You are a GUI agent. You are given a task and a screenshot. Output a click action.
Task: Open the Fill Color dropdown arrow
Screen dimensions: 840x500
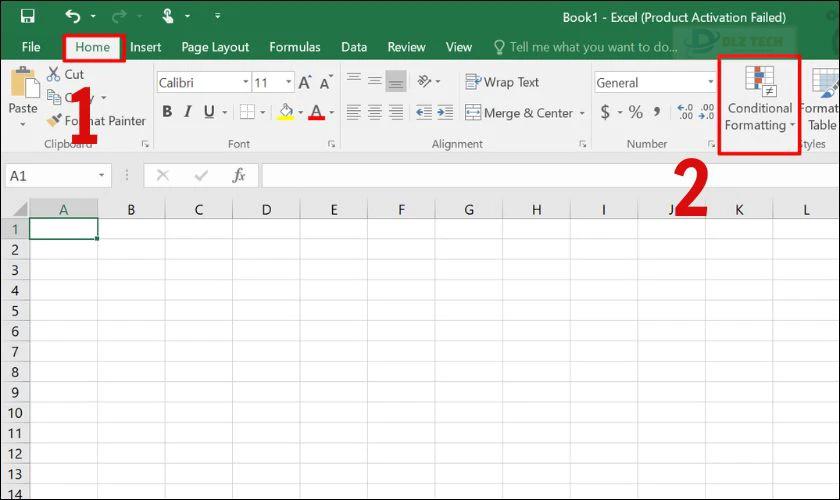tap(301, 113)
